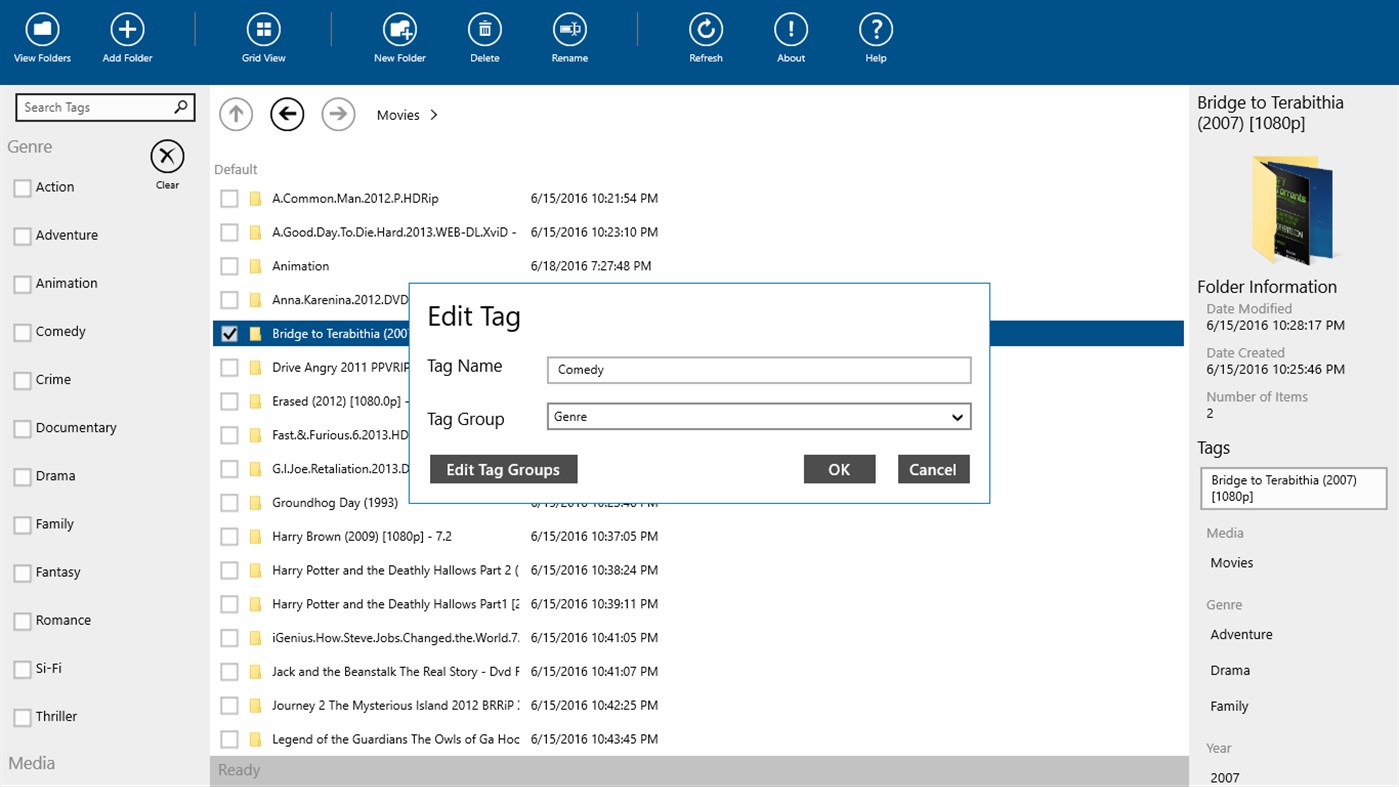Image resolution: width=1399 pixels, height=787 pixels.
Task: Clear all genre filters
Action: click(166, 155)
